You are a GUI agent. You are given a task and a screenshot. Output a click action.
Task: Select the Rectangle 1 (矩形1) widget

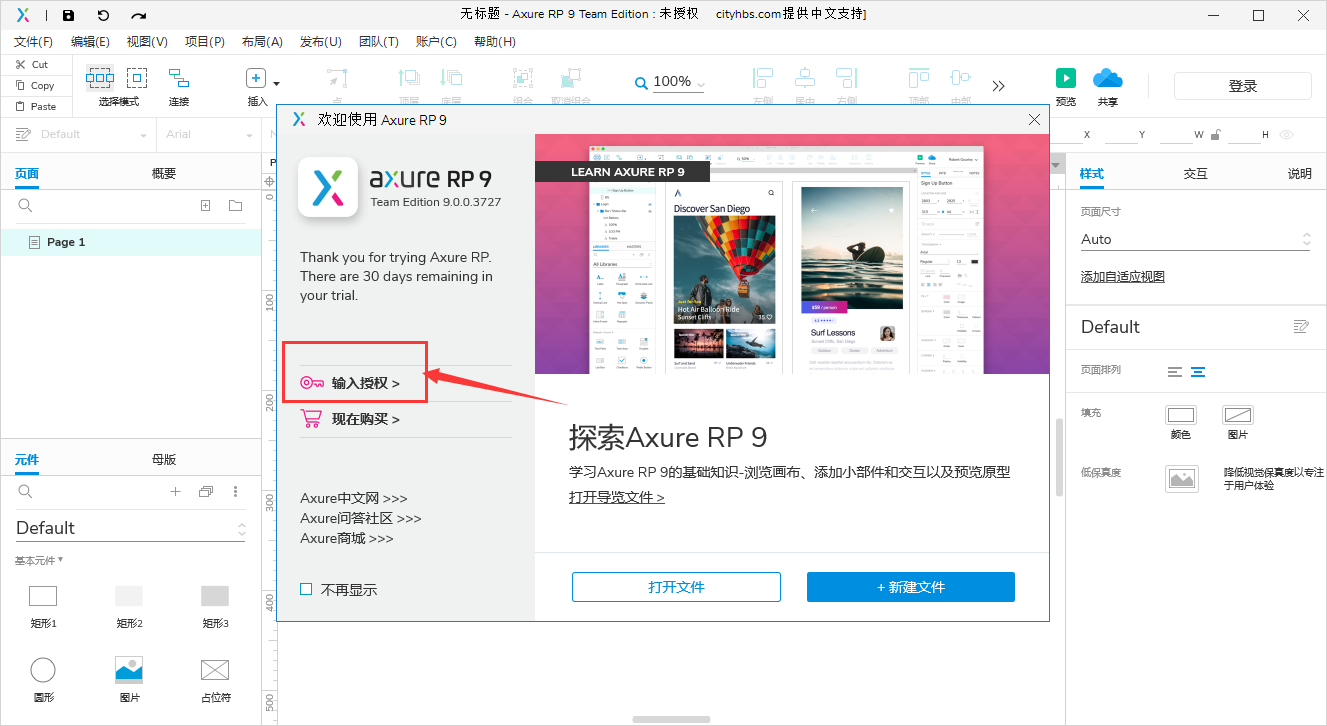click(x=43, y=597)
